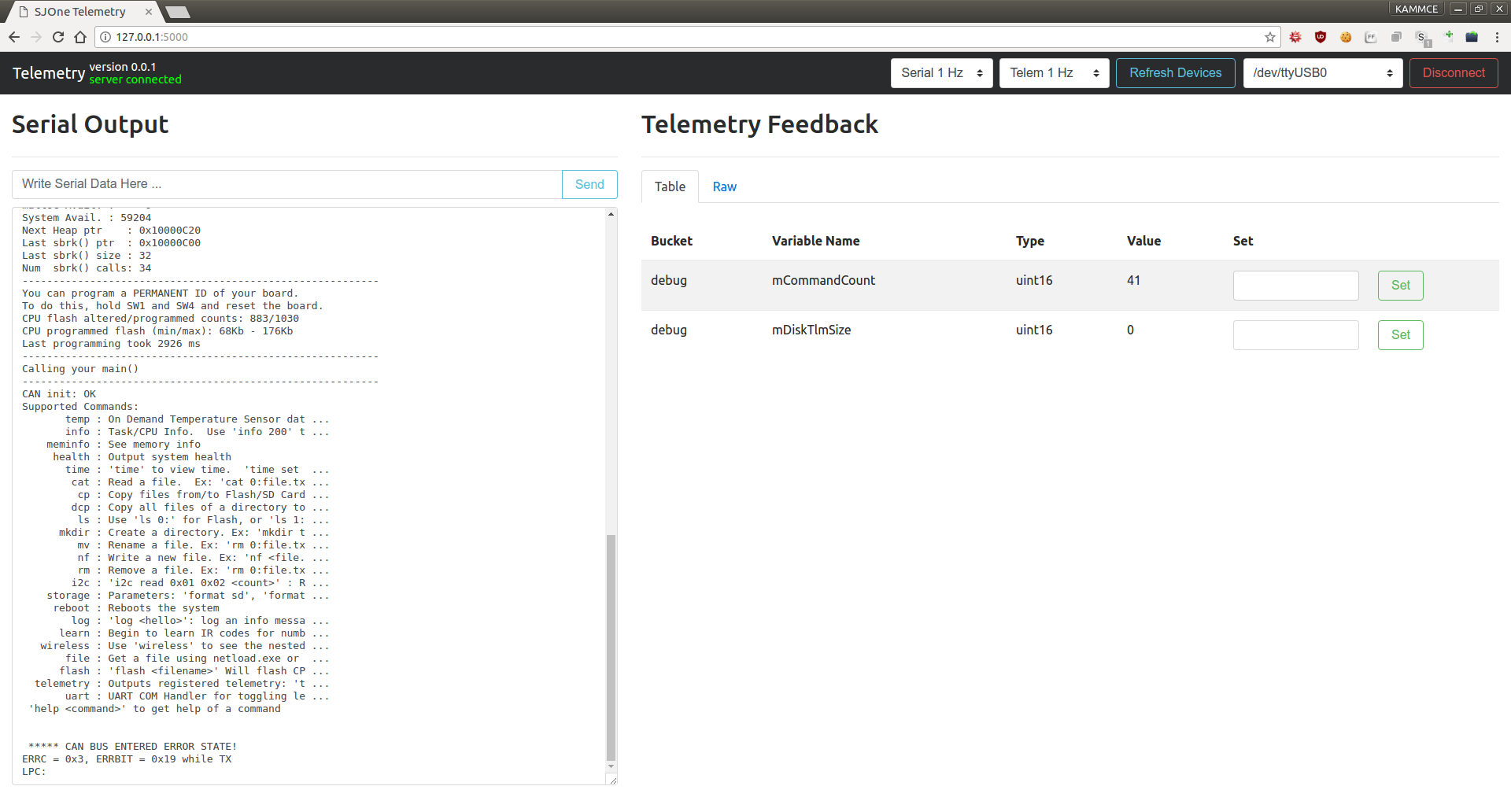Click the mCommandCount set value field
Image resolution: width=1511 pixels, height=812 pixels.
coord(1295,286)
